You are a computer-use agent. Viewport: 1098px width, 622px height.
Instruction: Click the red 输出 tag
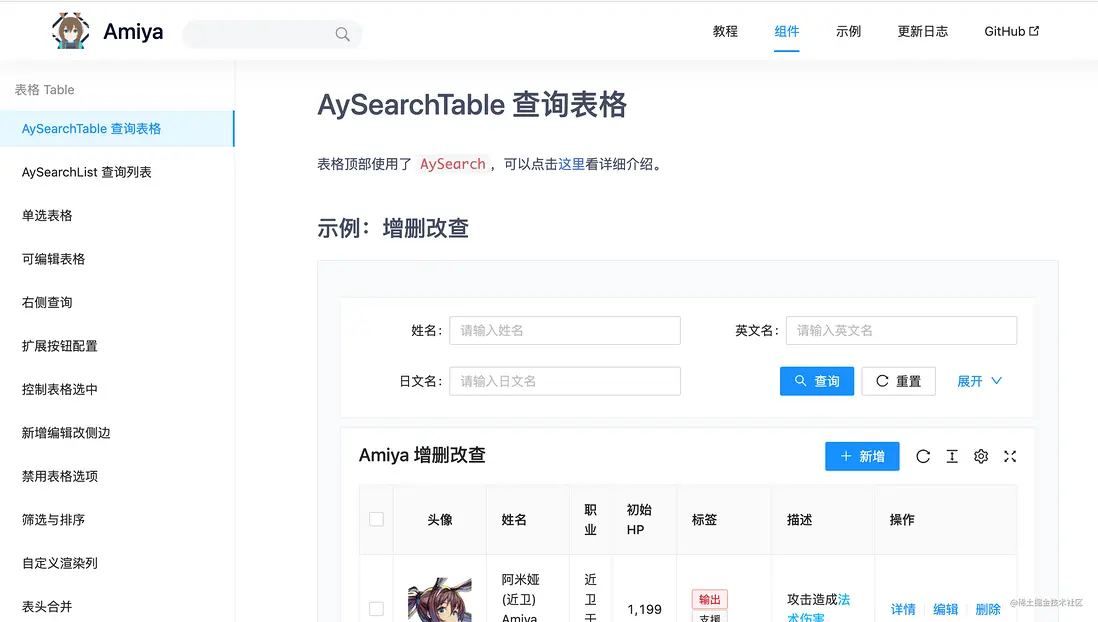(x=710, y=600)
